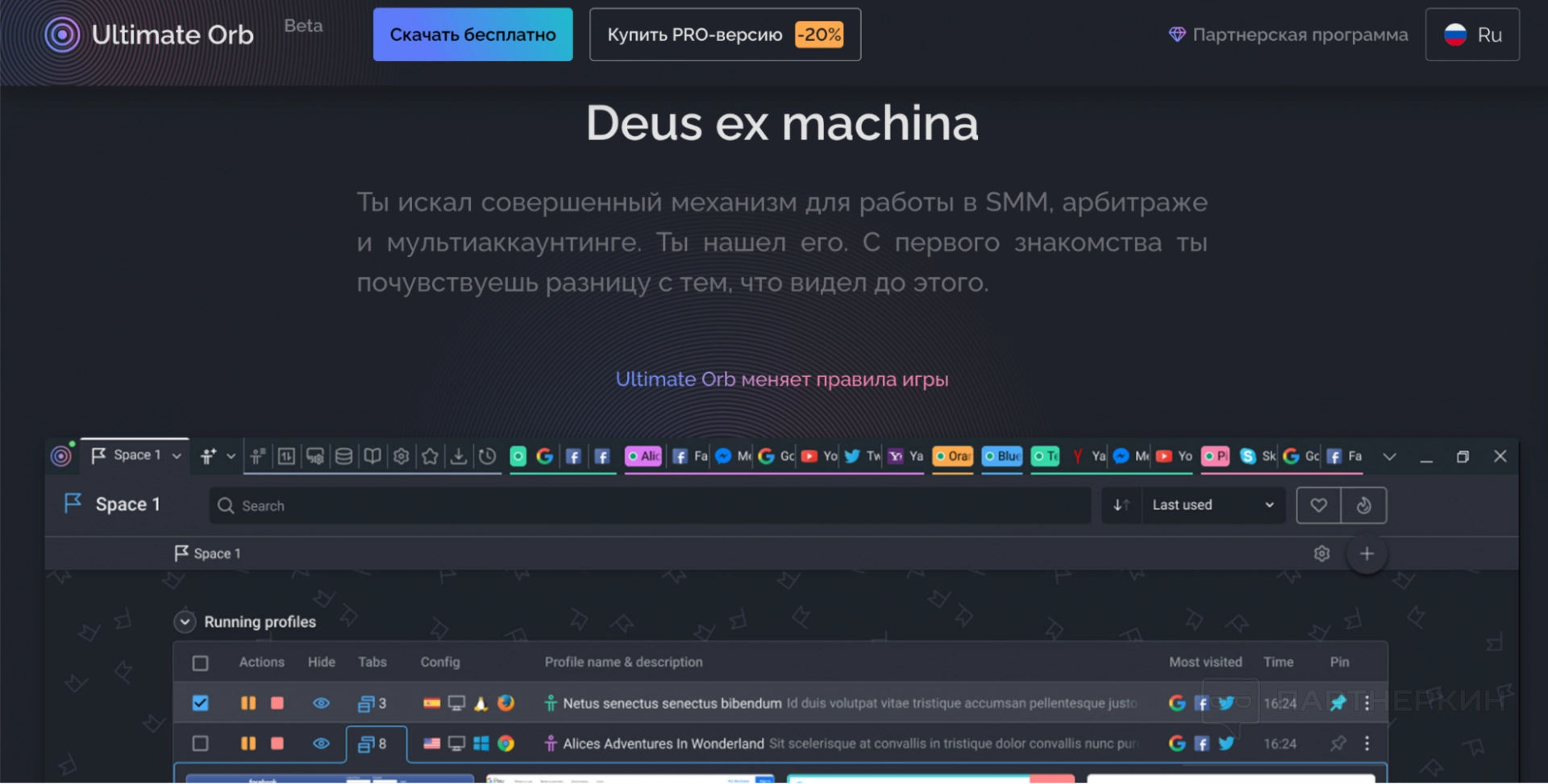Toggle the sort direction arrows icon

point(1121,505)
